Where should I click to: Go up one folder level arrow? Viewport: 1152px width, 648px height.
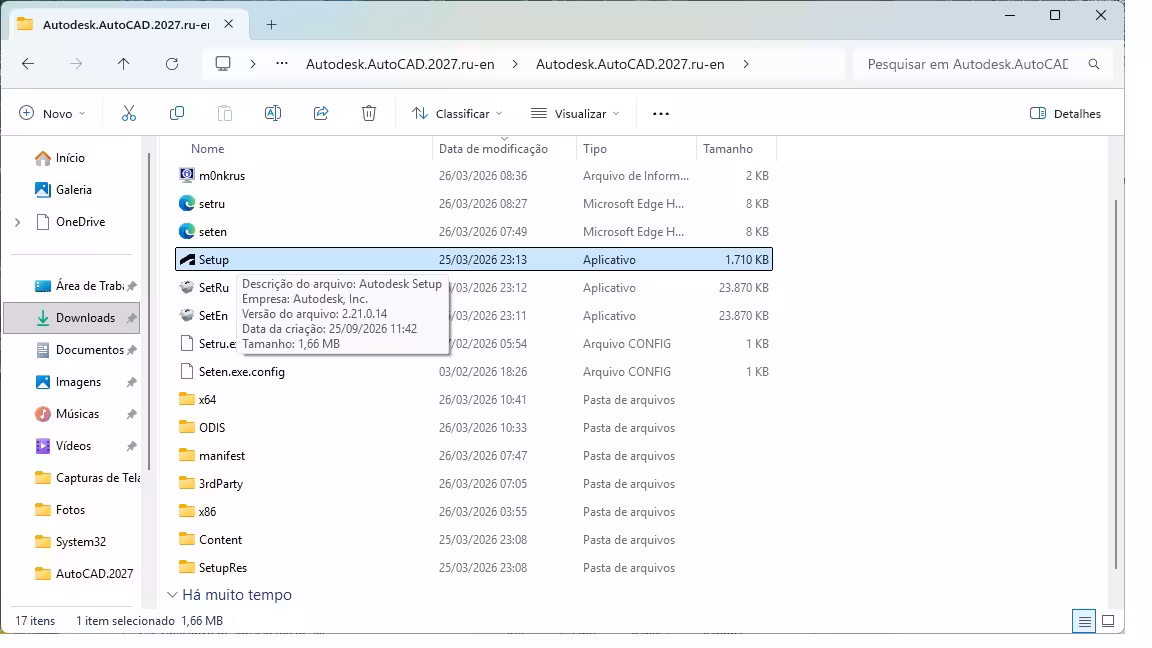tap(123, 64)
